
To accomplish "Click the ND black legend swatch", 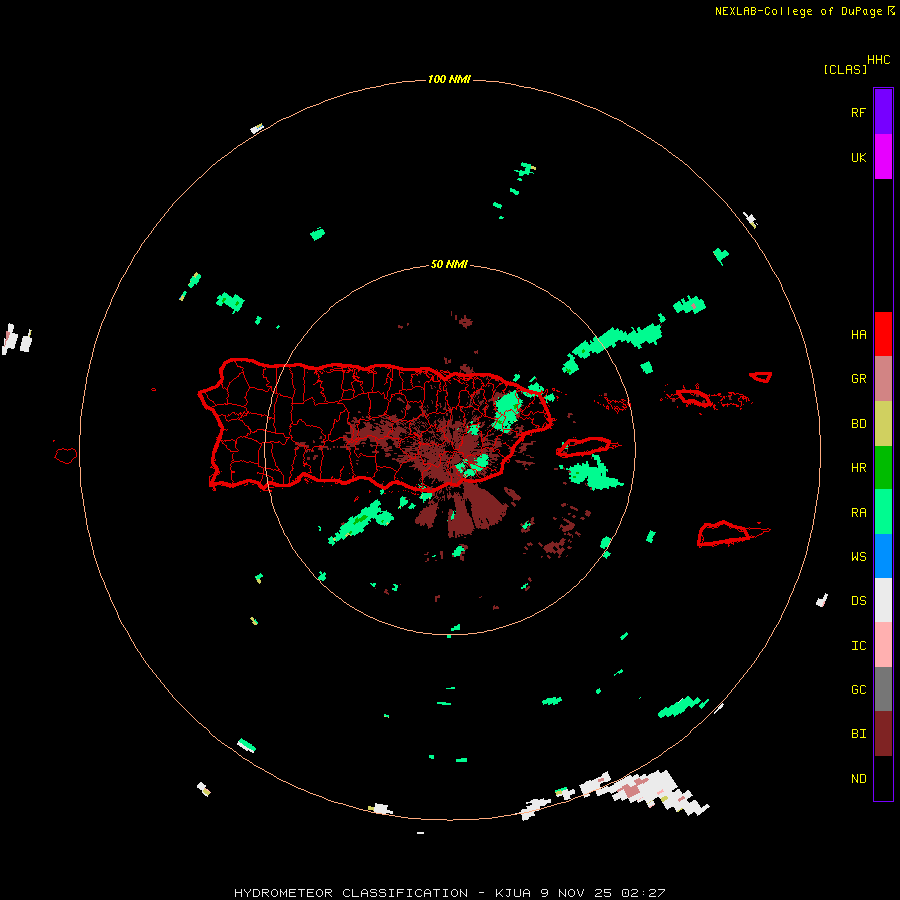I will pyautogui.click(x=883, y=778).
